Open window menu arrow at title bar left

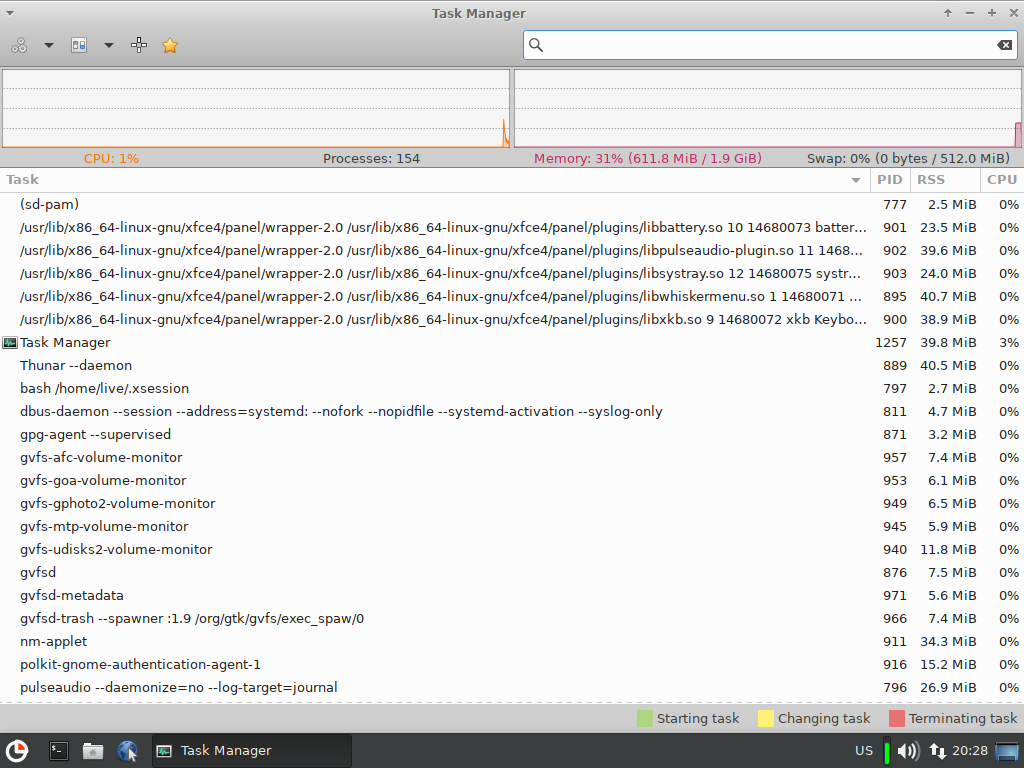coord(10,13)
